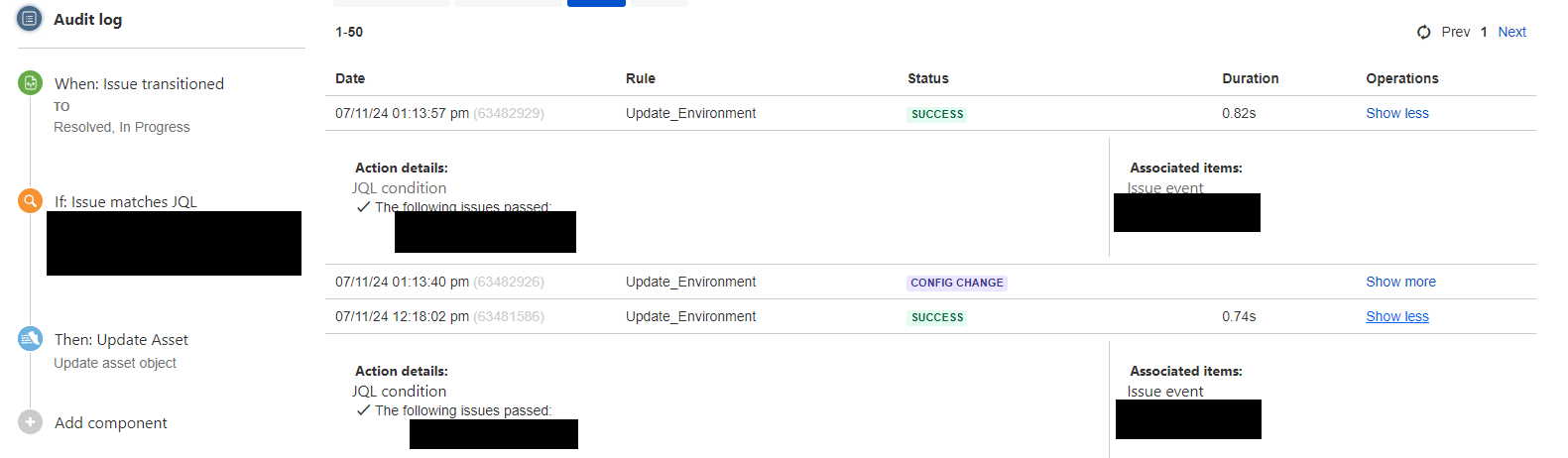The image size is (1568, 458).
Task: Open When: Issue transitioned component
Action: click(x=139, y=84)
